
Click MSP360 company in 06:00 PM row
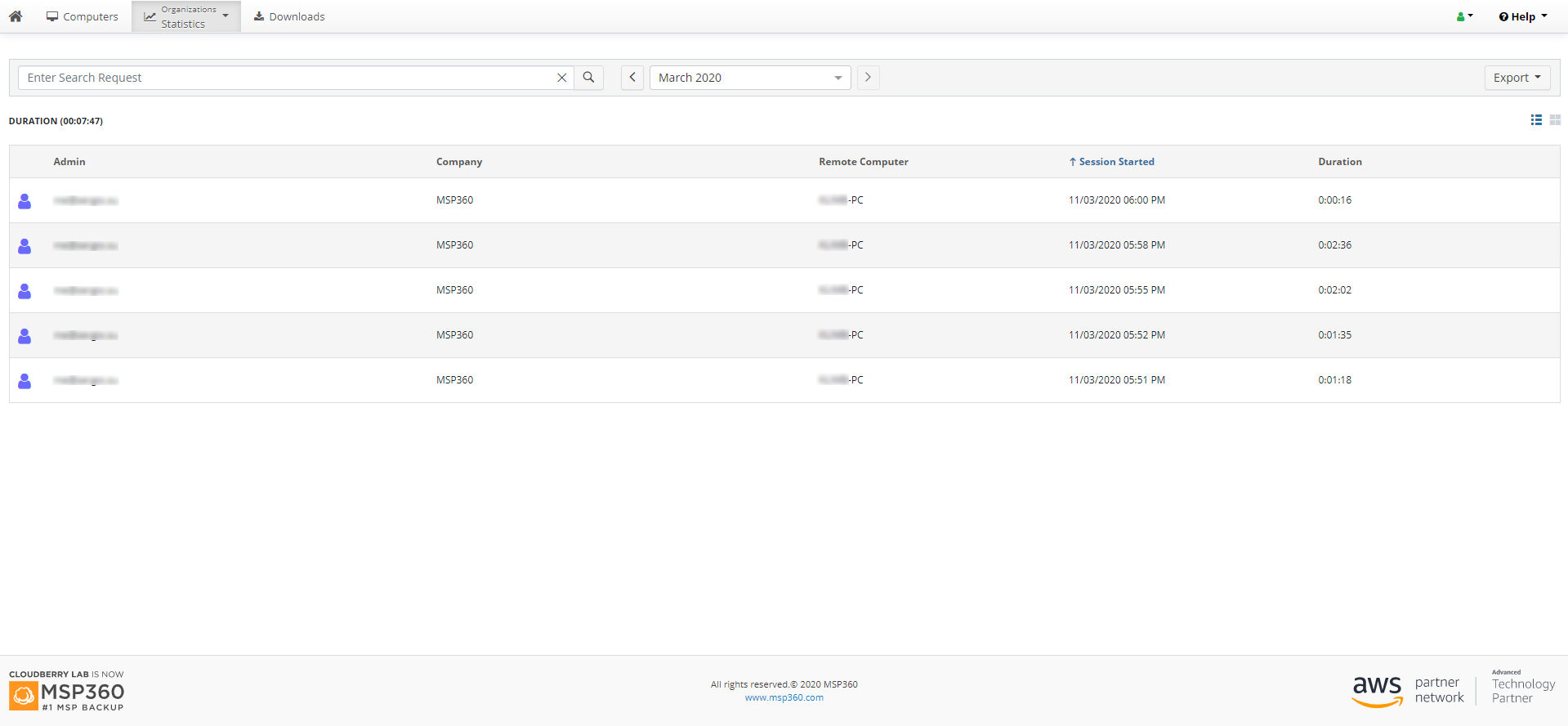tap(454, 200)
